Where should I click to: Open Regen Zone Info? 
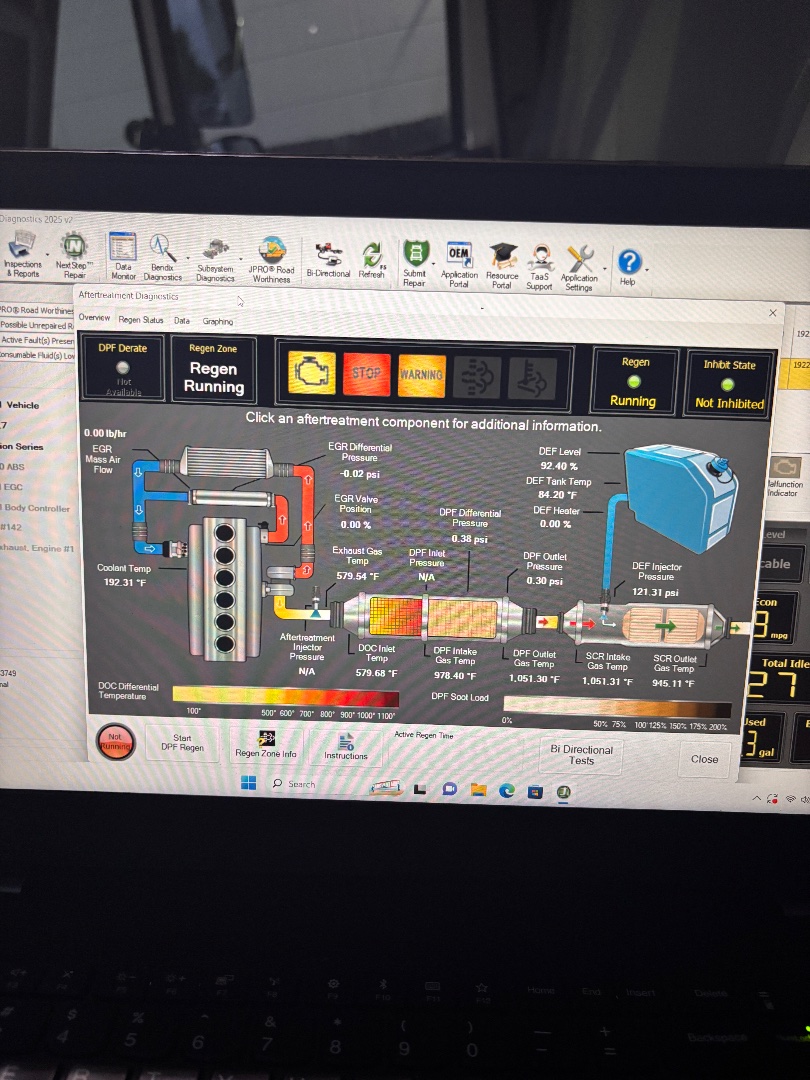tap(266, 743)
